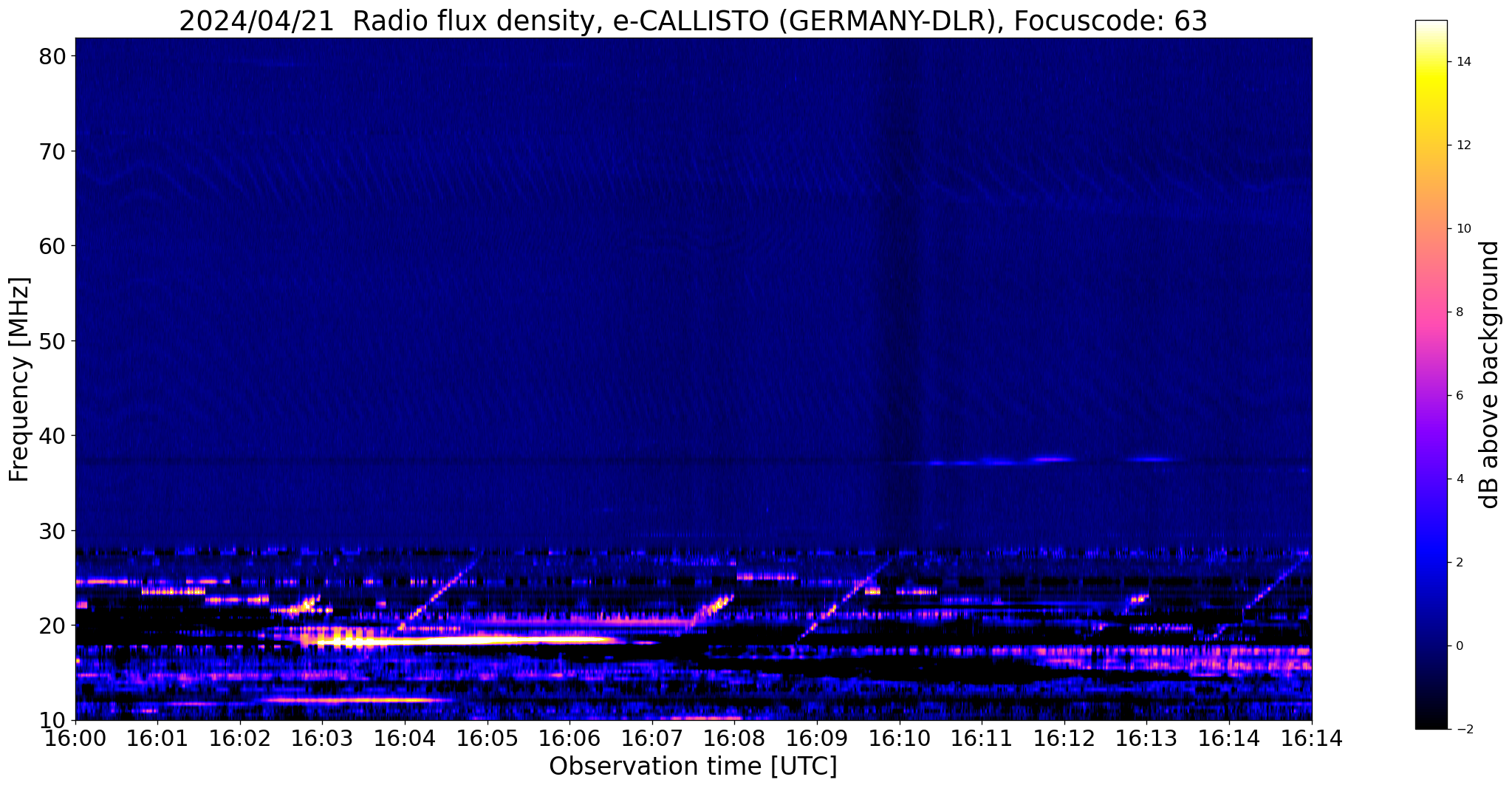Click the 70 MHz frequency tick label
Viewport: 1512px width, 788px height.
tap(53, 151)
